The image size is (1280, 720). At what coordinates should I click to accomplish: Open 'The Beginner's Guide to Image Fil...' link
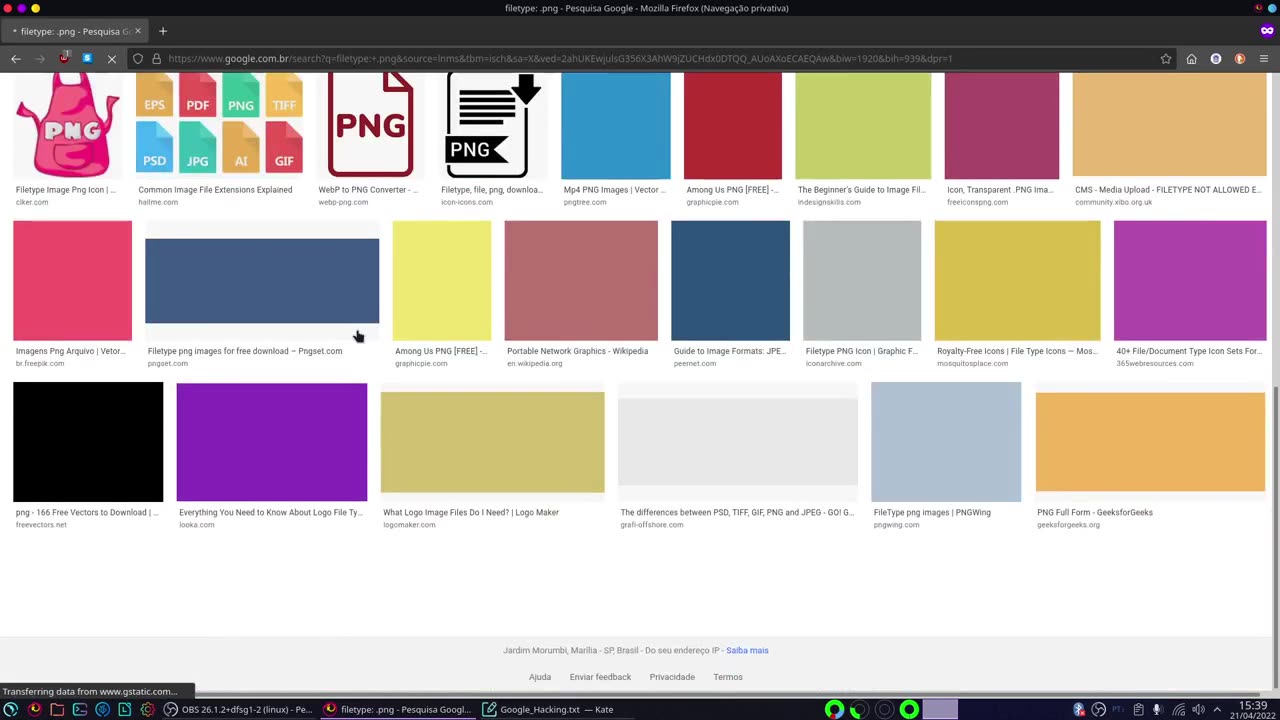point(861,190)
